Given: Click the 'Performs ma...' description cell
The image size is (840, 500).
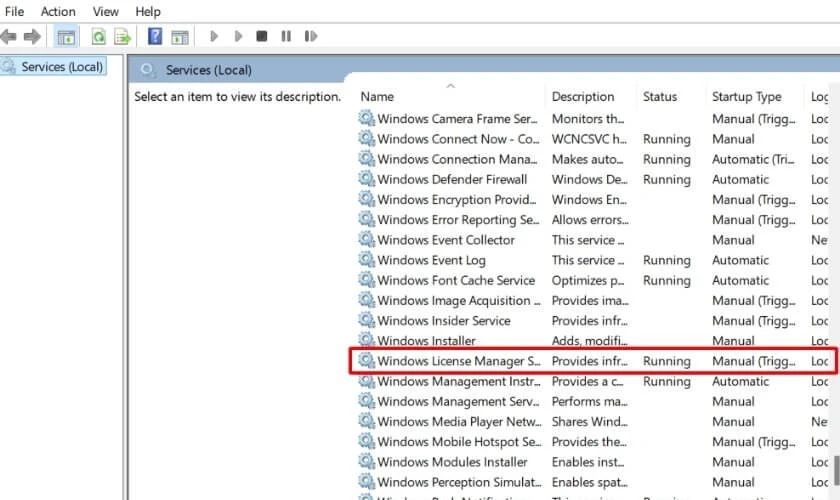Looking at the screenshot, I should click(590, 401).
